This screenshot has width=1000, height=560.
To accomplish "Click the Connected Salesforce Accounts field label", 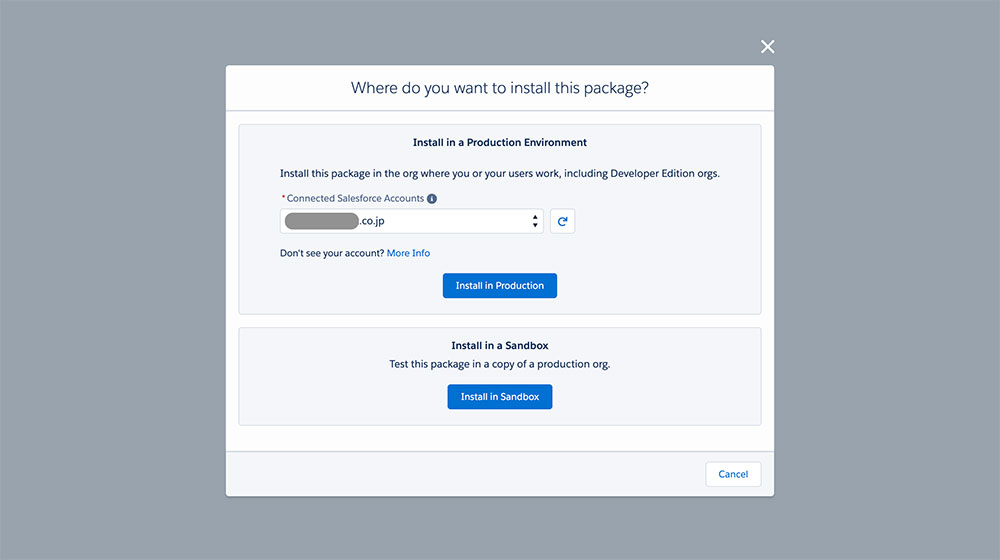I will pyautogui.click(x=355, y=198).
